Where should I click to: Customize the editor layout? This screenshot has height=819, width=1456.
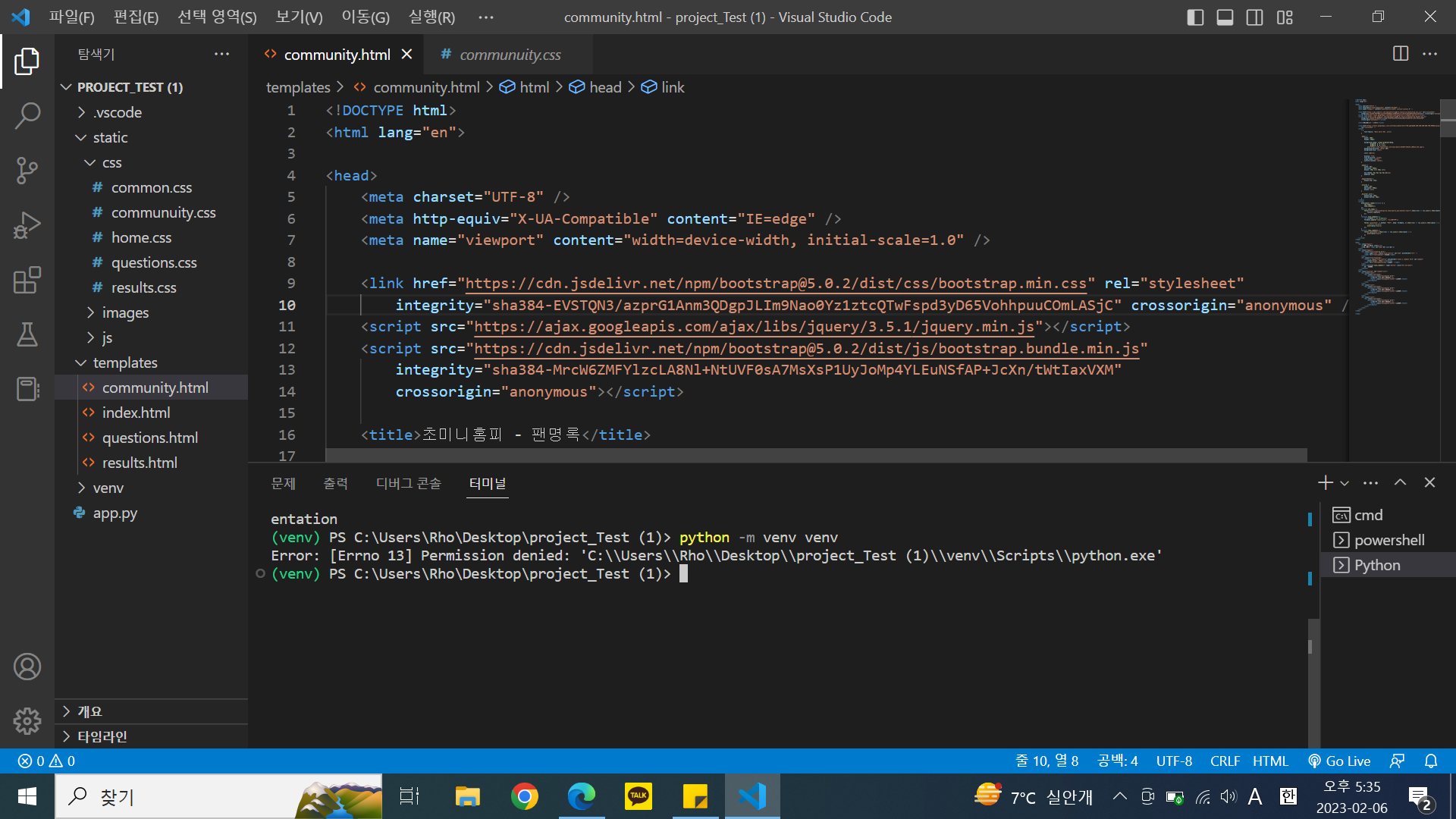click(x=1285, y=17)
